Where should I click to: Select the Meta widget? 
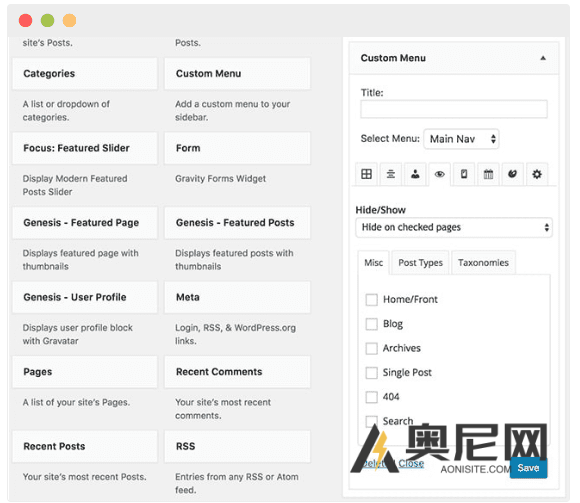237,297
